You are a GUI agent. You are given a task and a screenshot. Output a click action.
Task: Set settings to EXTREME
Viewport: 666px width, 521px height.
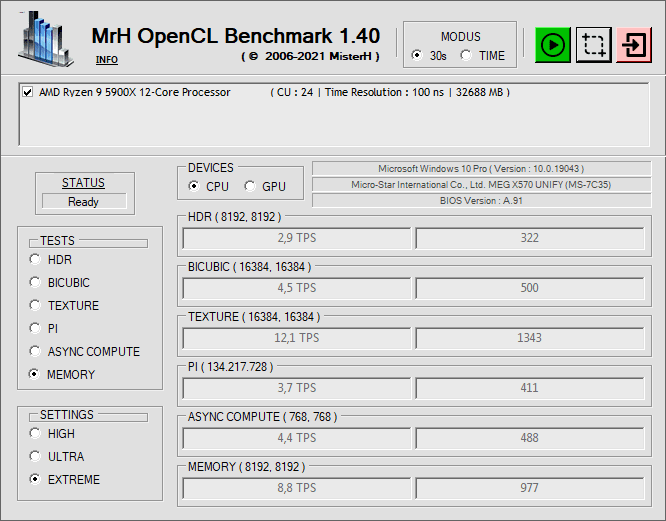tap(35, 479)
